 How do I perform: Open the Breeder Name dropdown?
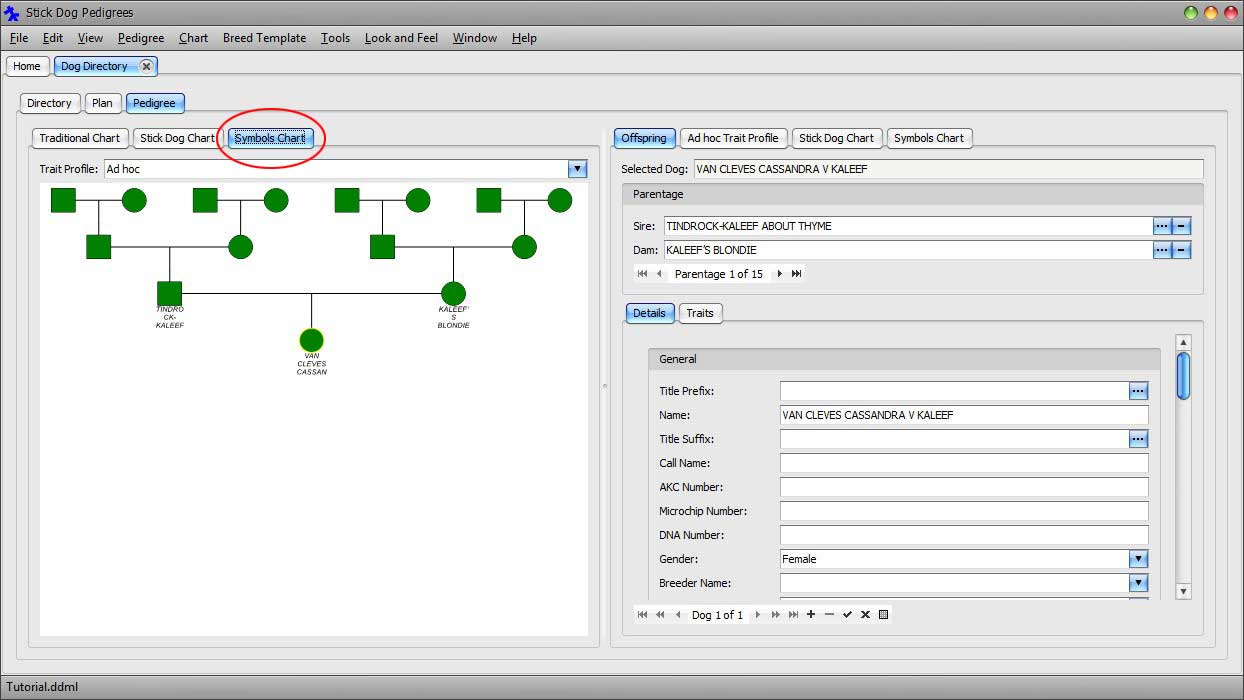[x=1140, y=583]
